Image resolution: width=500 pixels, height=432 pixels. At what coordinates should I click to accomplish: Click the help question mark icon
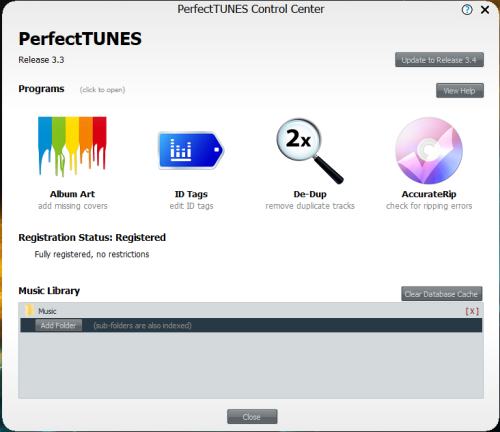(x=467, y=10)
